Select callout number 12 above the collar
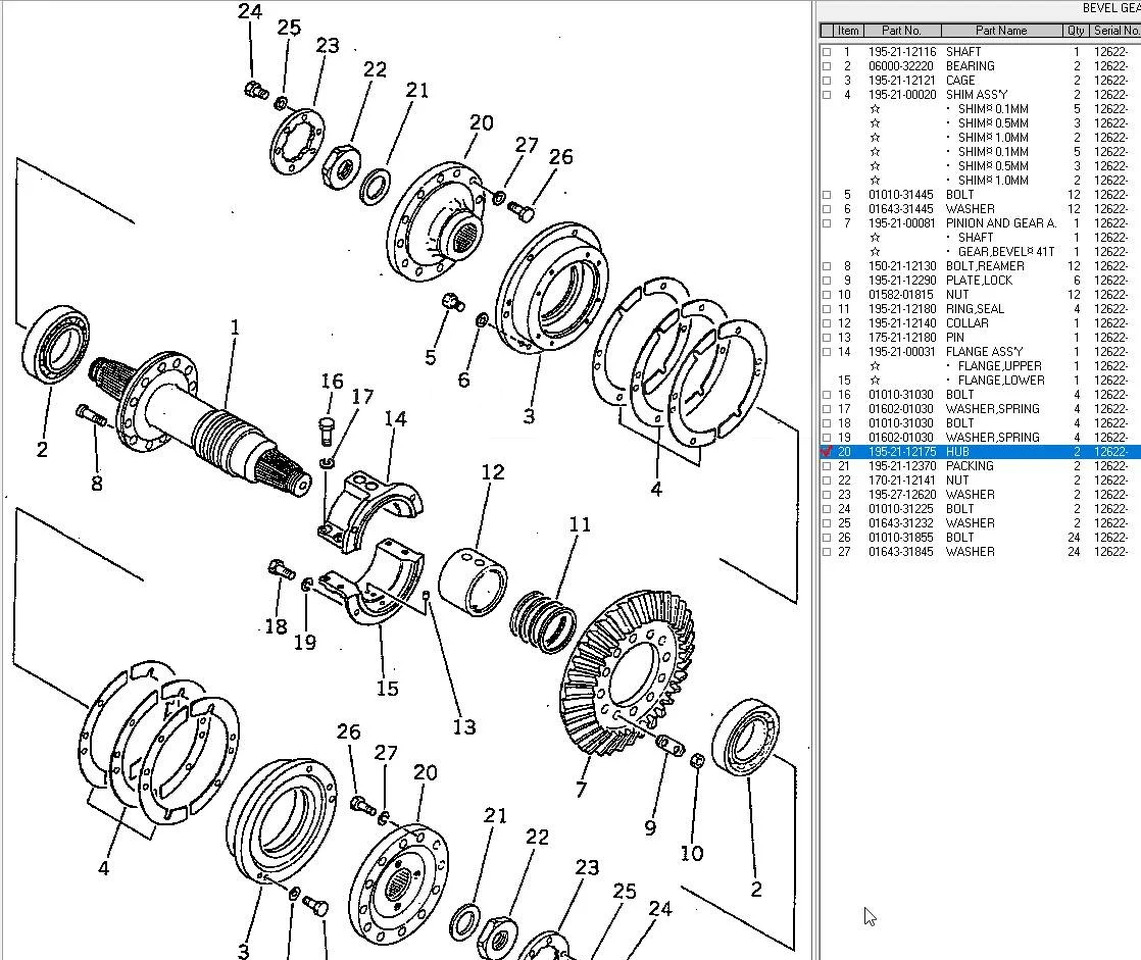This screenshot has width=1141, height=960. [x=493, y=472]
